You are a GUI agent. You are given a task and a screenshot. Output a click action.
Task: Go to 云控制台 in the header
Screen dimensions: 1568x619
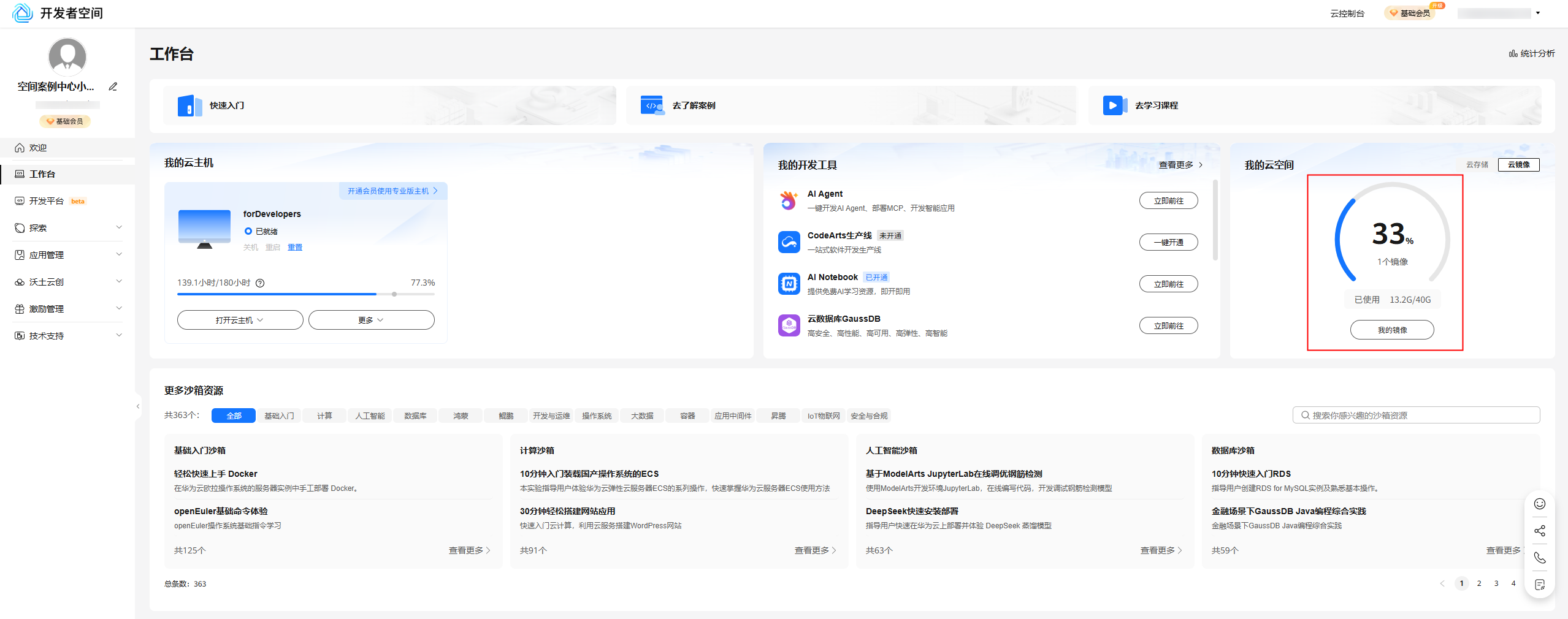point(1347,13)
